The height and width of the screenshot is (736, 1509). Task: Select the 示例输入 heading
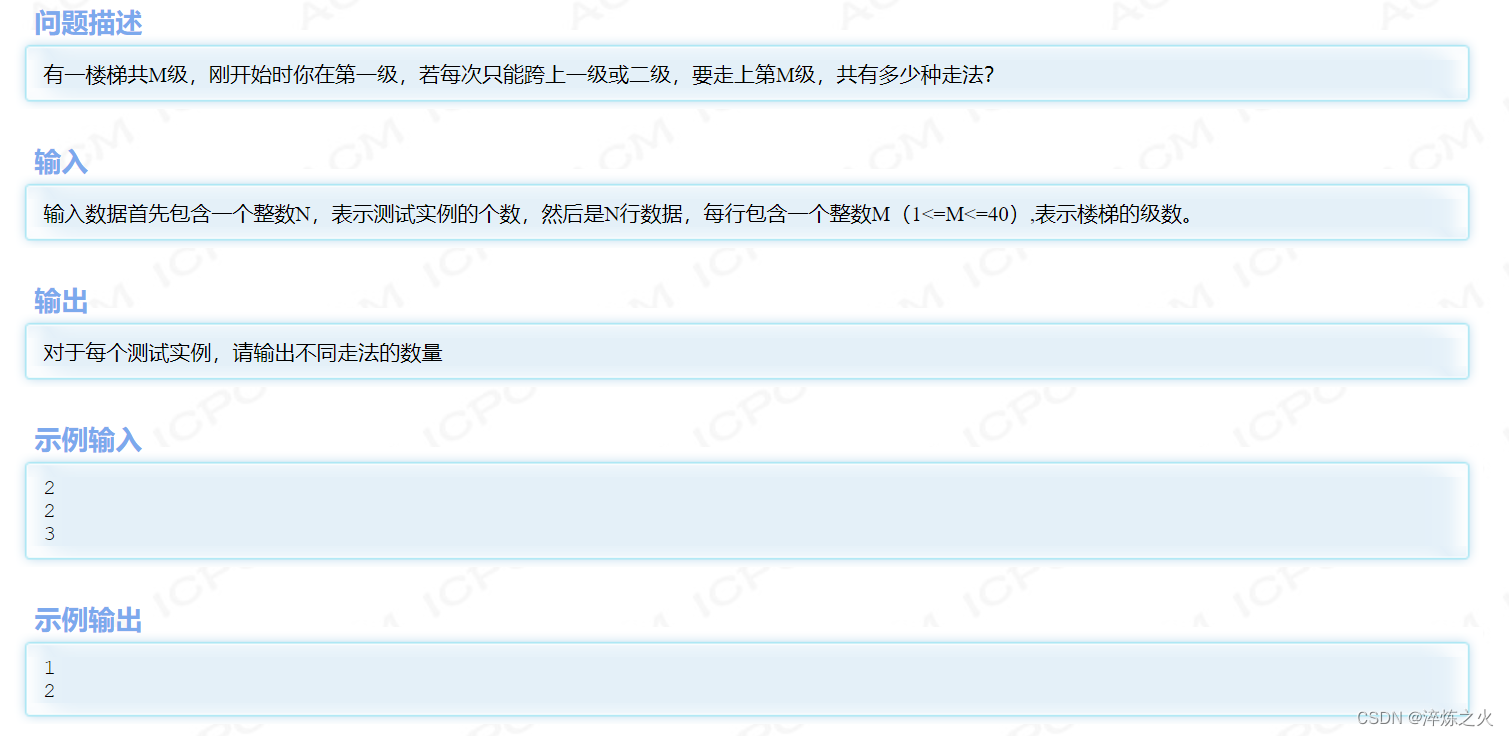coord(88,439)
